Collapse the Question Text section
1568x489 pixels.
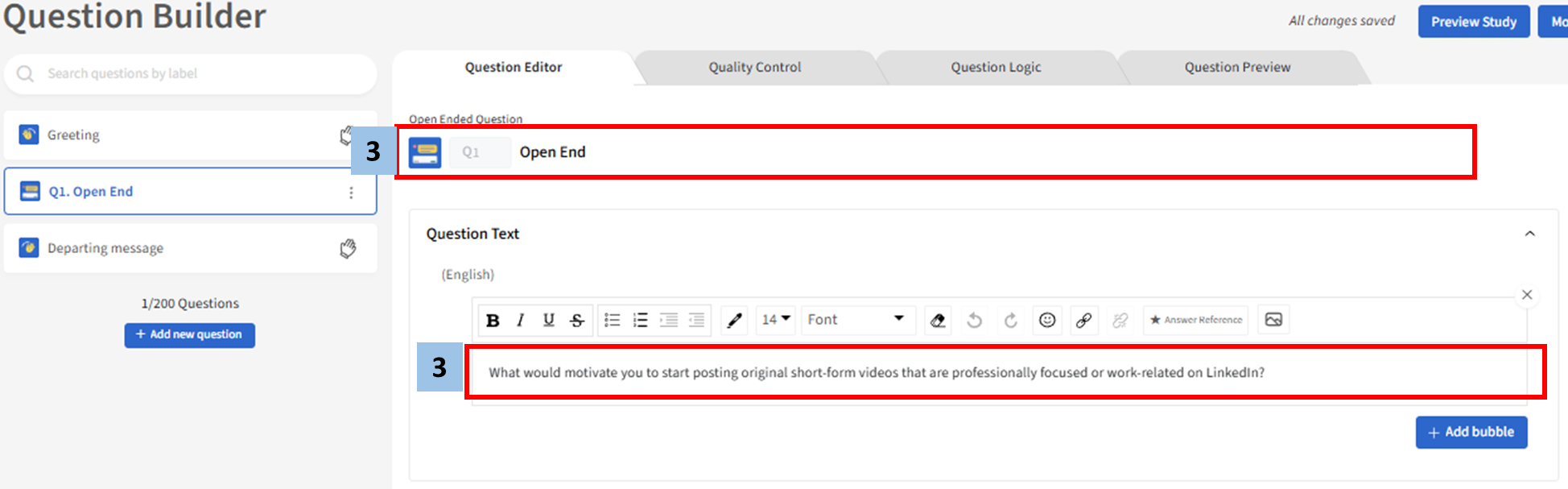1529,234
